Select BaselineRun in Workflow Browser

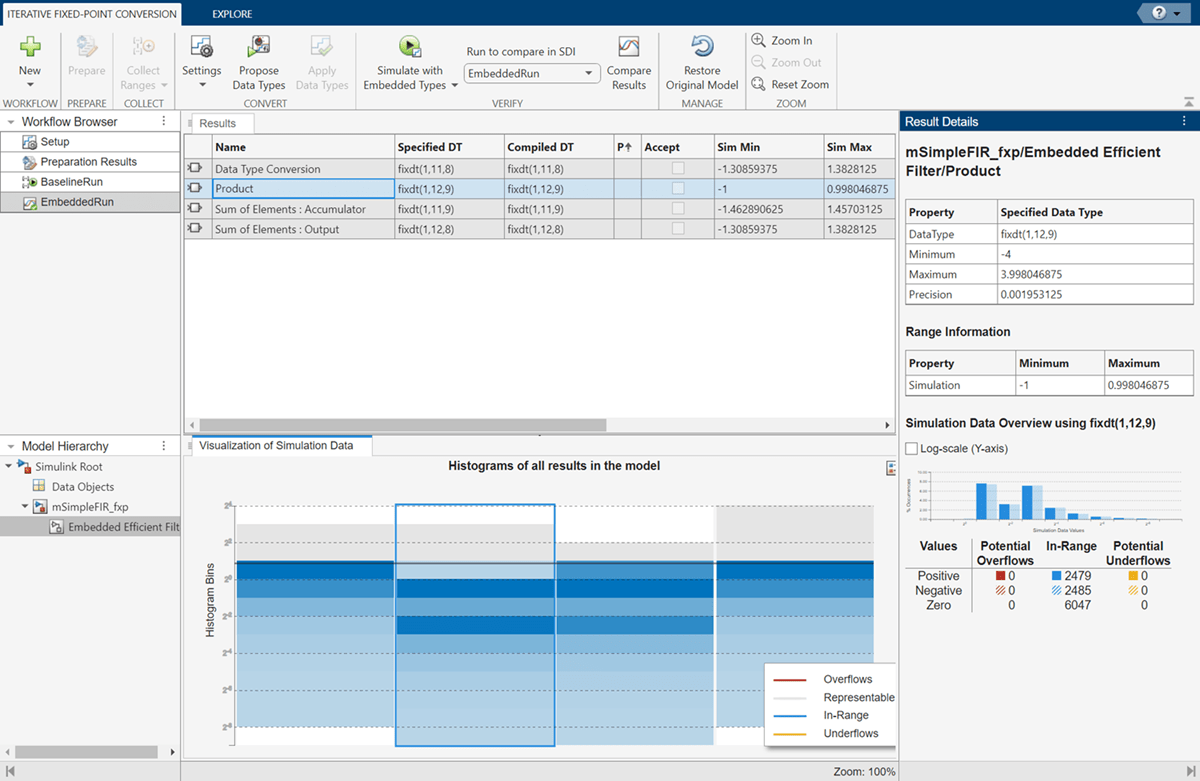[71, 182]
